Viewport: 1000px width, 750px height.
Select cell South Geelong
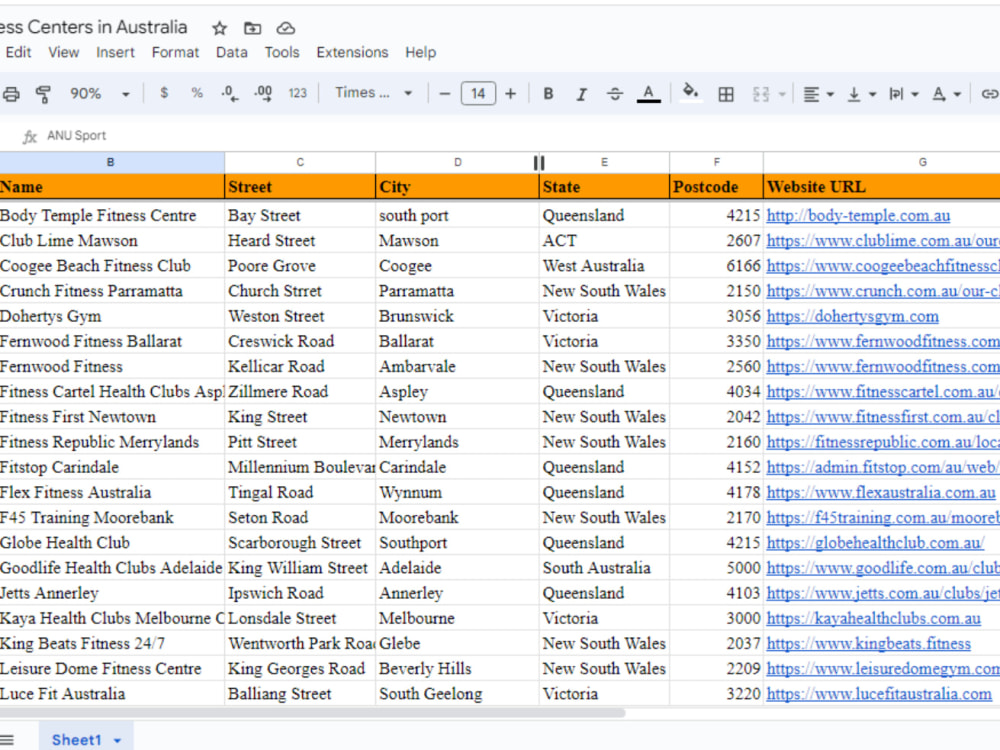click(x=457, y=694)
